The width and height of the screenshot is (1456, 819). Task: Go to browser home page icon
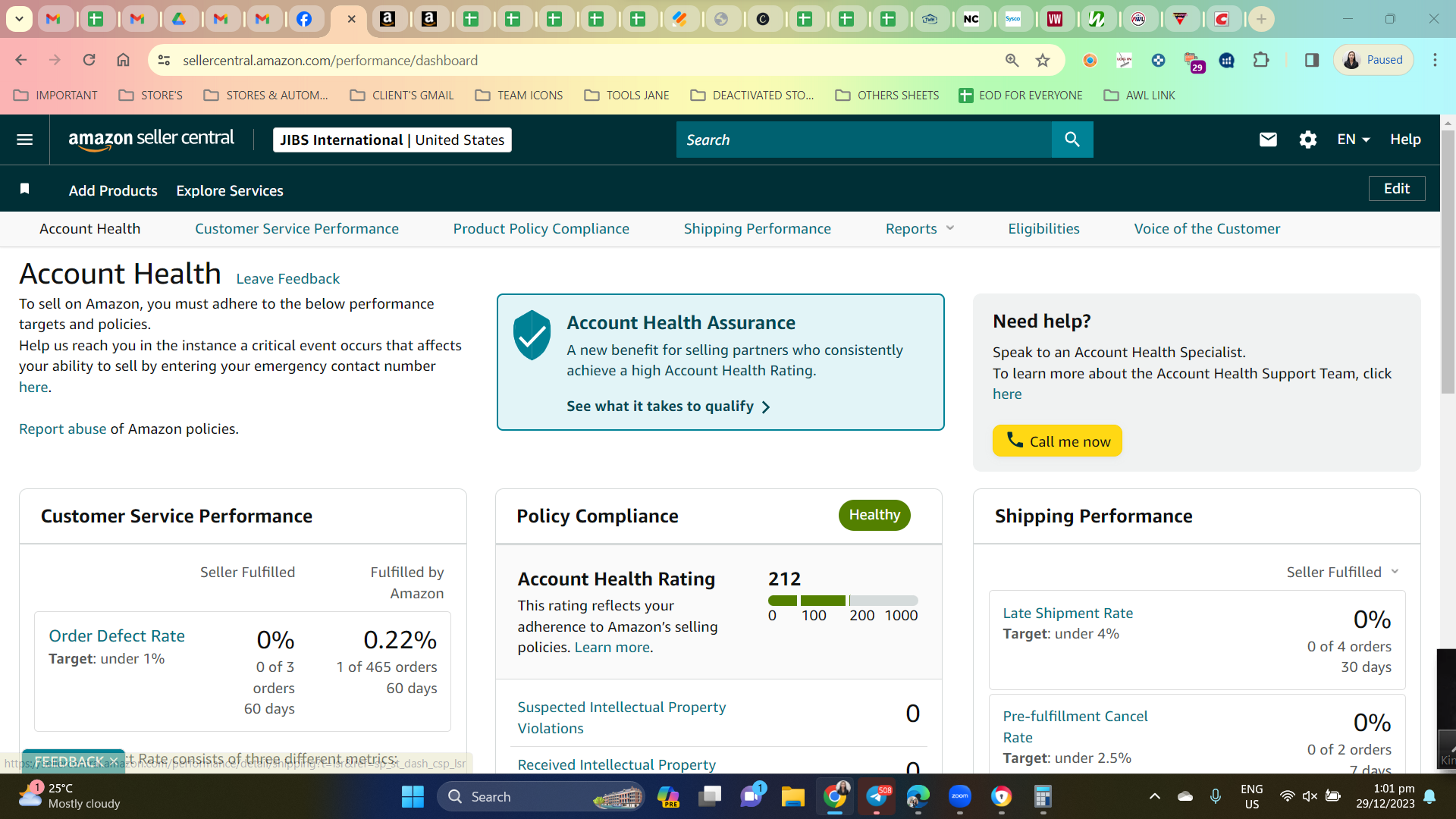pyautogui.click(x=123, y=60)
